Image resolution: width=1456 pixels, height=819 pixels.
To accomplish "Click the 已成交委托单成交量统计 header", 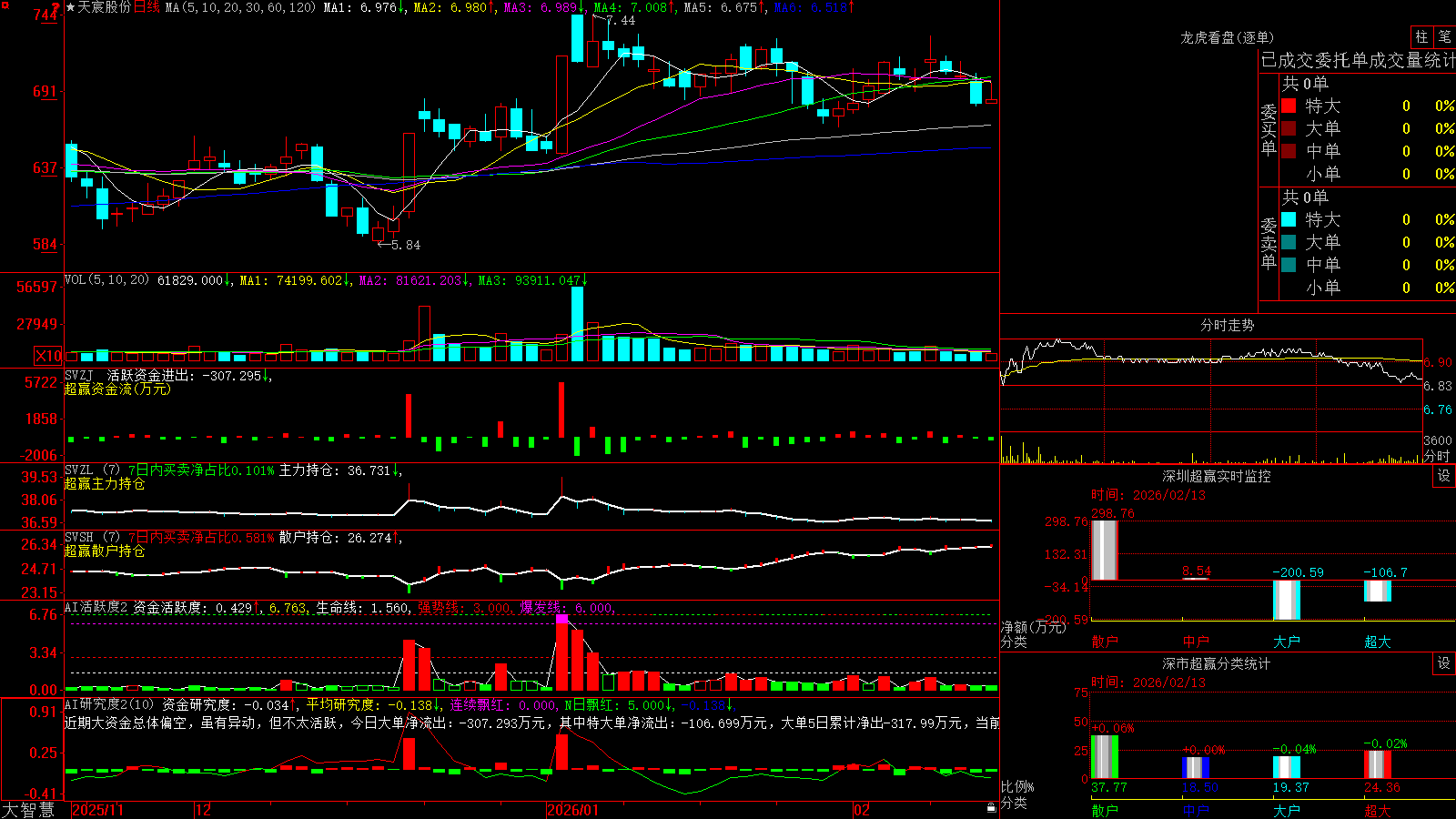I will 1358,60.
